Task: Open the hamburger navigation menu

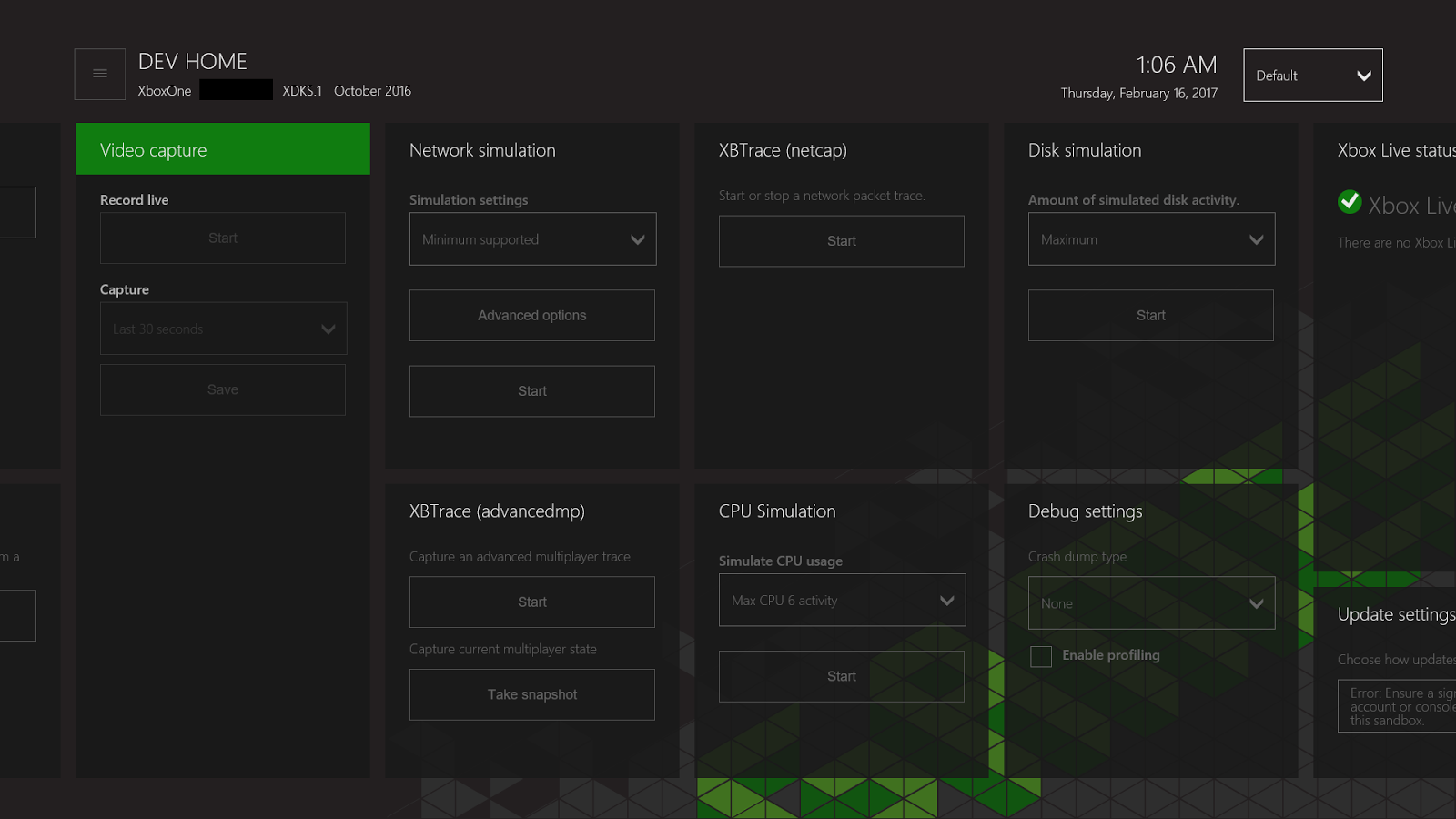Action: coord(99,74)
